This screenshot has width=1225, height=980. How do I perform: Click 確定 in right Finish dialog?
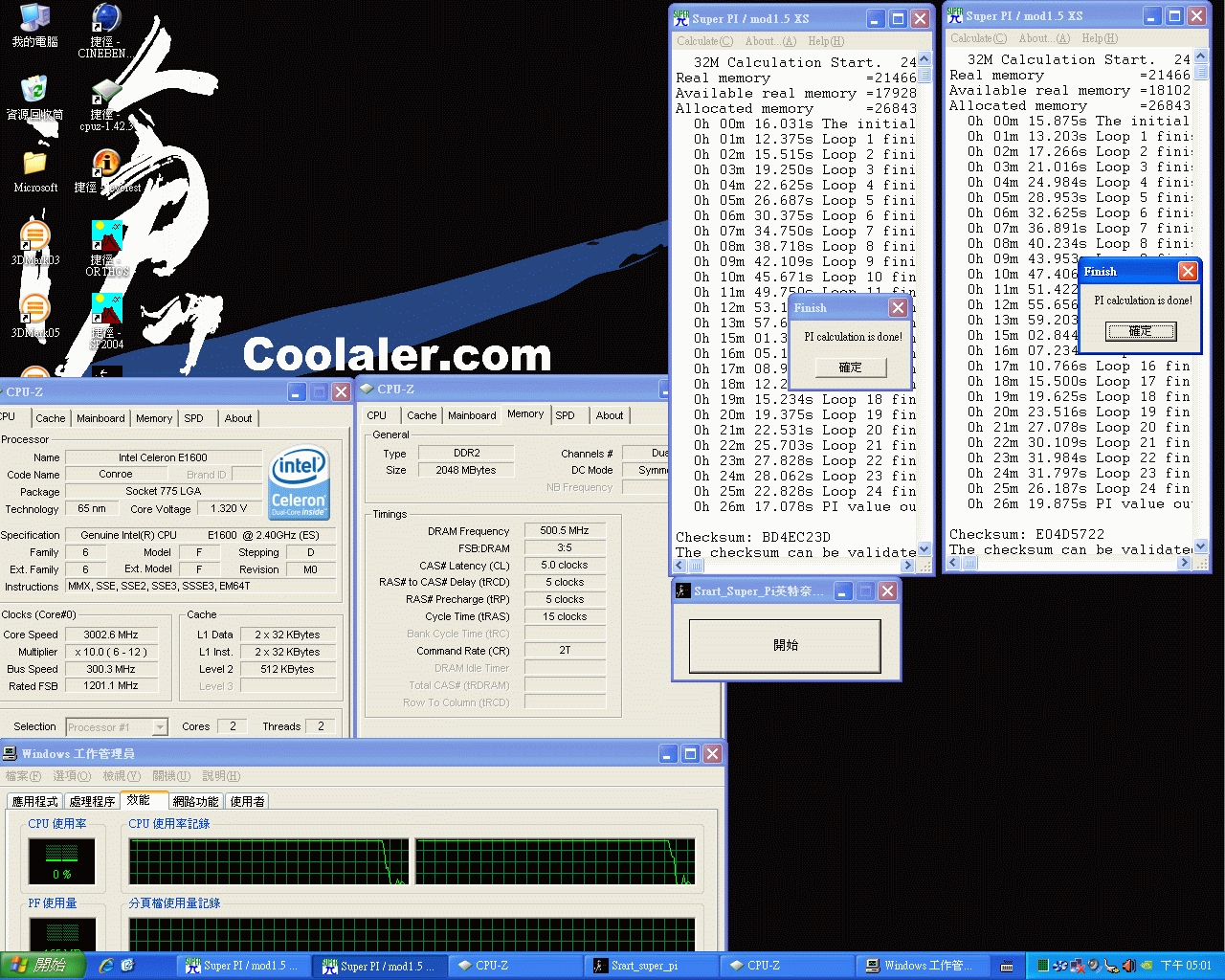[x=1140, y=331]
